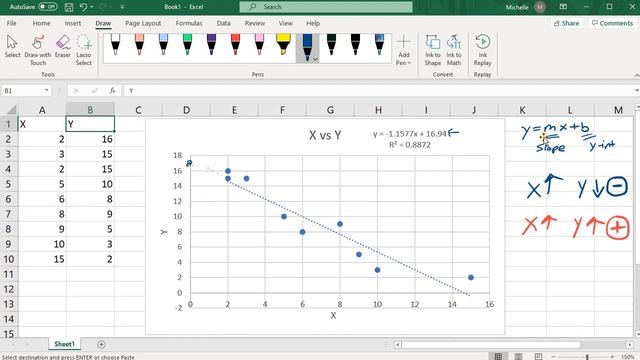
Task: Adjust the zoom slider
Action: pyautogui.click(x=587, y=357)
